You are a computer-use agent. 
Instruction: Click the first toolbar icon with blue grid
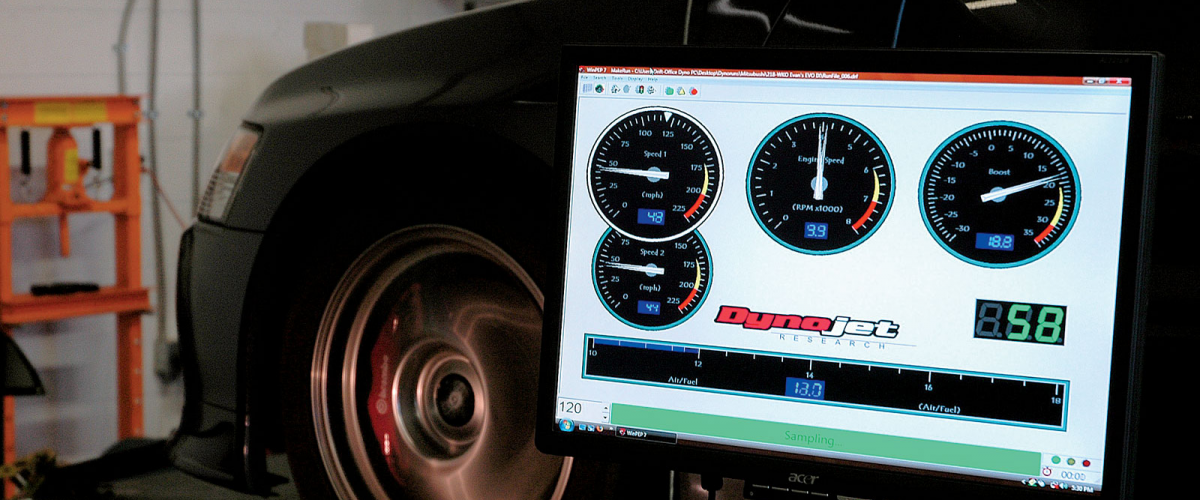click(588, 88)
